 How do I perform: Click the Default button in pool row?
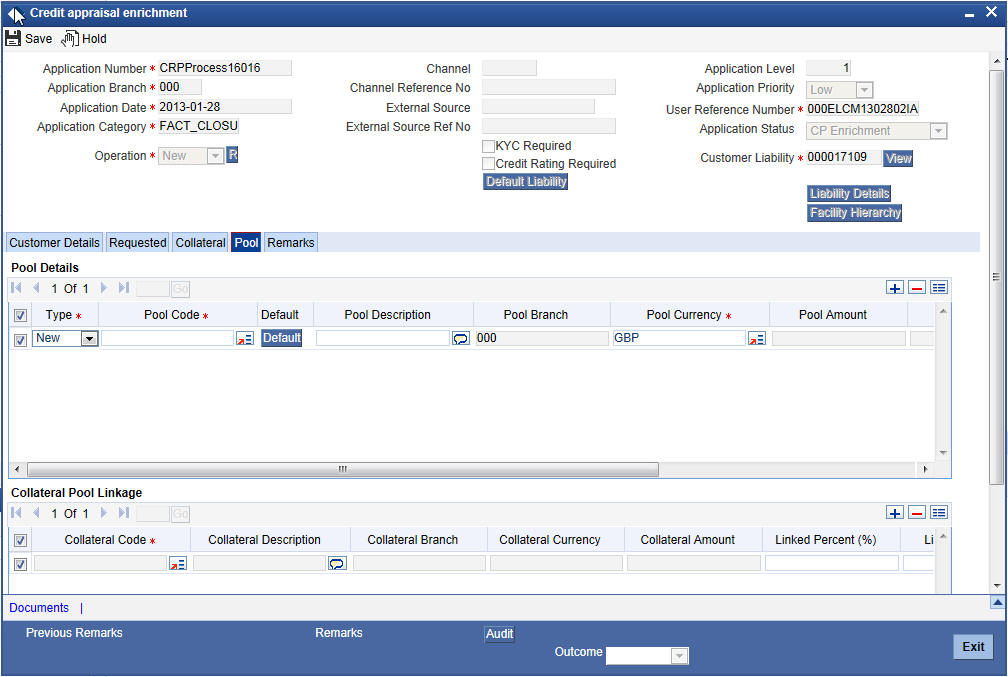(x=282, y=338)
